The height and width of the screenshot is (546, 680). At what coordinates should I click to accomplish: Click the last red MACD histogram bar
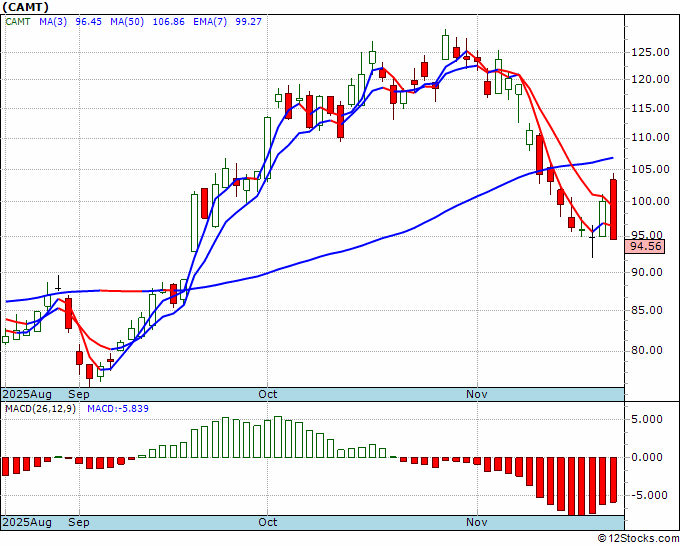point(613,480)
